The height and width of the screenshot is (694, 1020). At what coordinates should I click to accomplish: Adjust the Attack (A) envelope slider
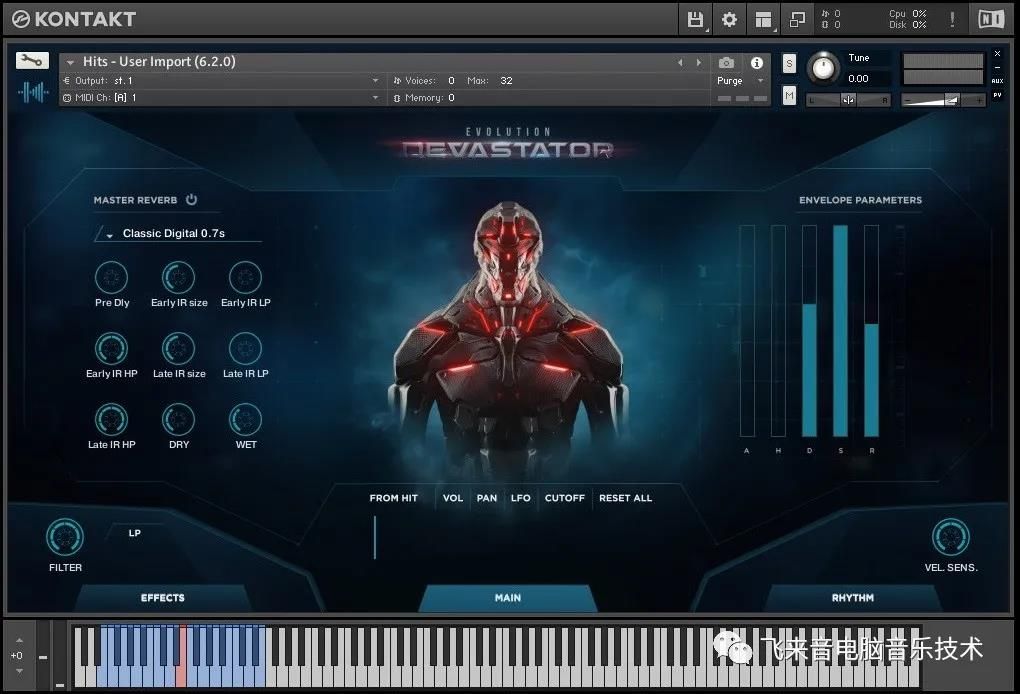(x=747, y=331)
